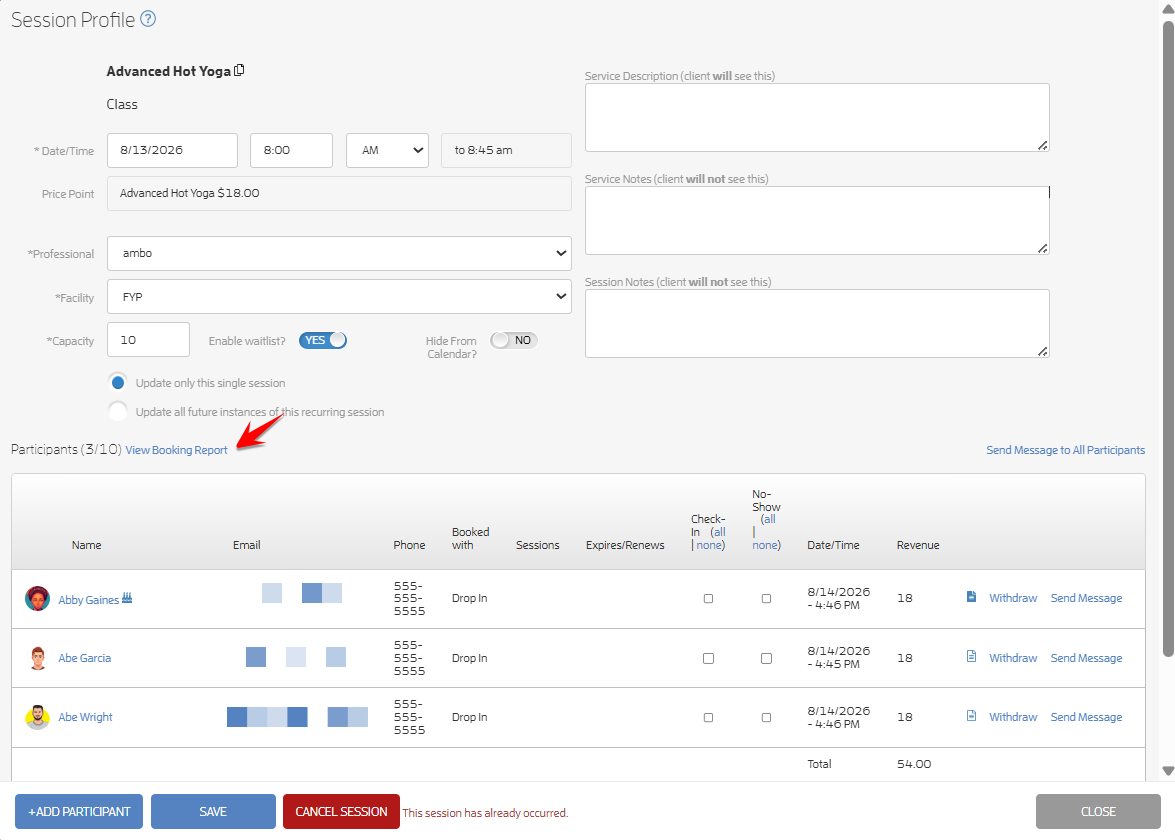This screenshot has width=1175, height=840.
Task: Click the Revenue column header
Action: [918, 545]
